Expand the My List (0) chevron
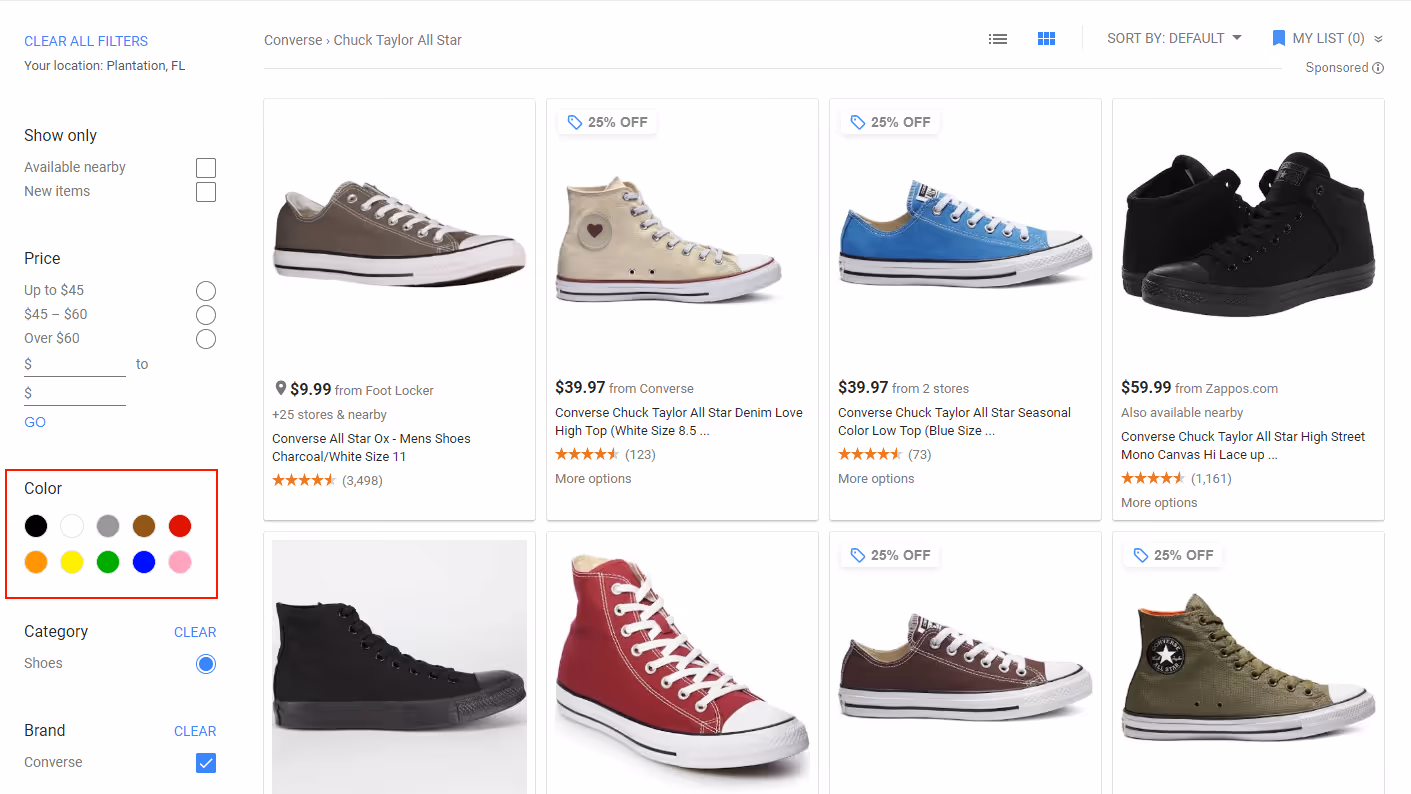 pyautogui.click(x=1378, y=39)
